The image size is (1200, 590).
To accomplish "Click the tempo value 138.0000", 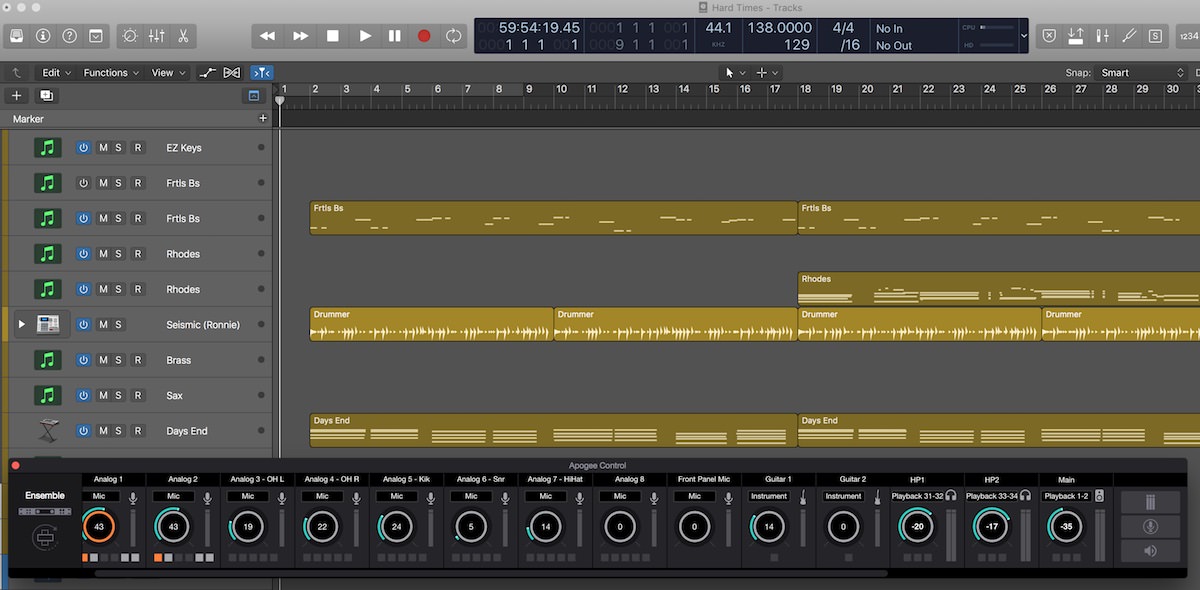I will (780, 28).
